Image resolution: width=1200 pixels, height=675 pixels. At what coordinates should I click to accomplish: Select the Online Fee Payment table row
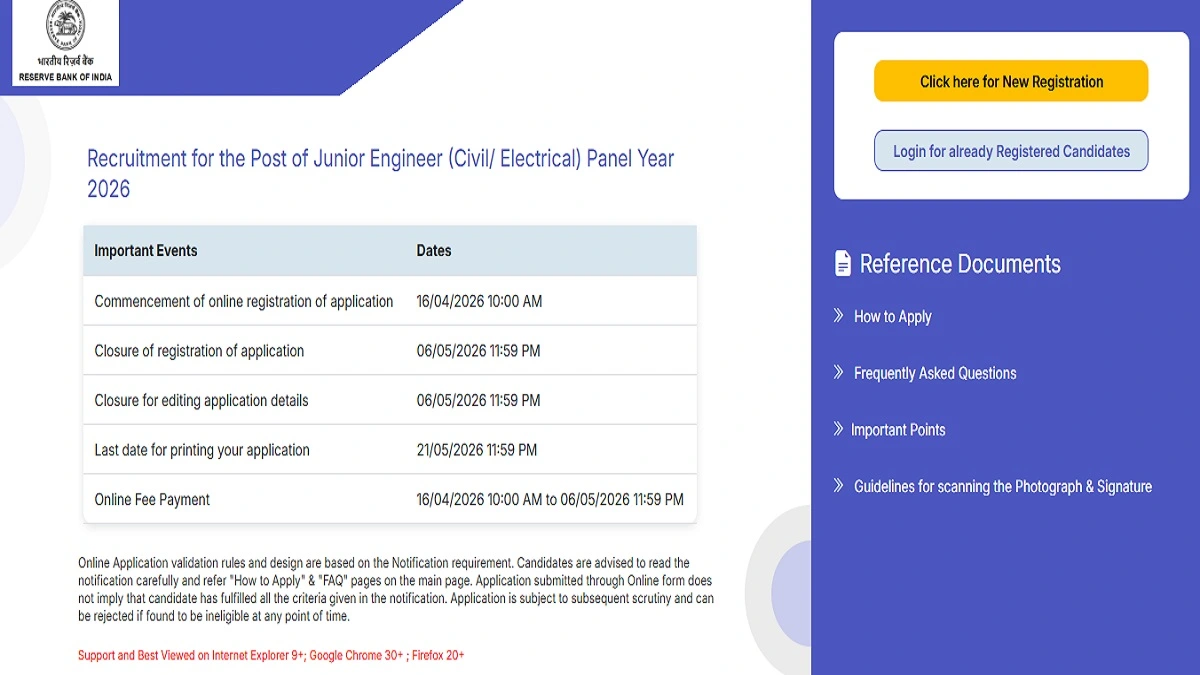[x=390, y=498]
